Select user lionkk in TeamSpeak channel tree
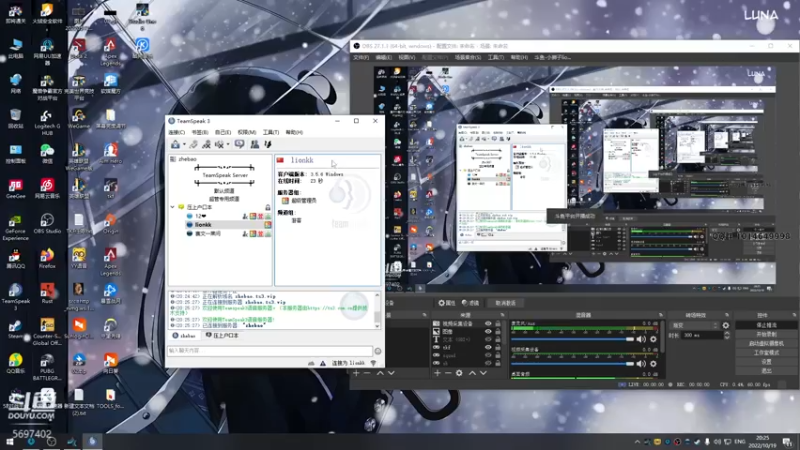Screen dimensions: 800x450 coord(229,224)
